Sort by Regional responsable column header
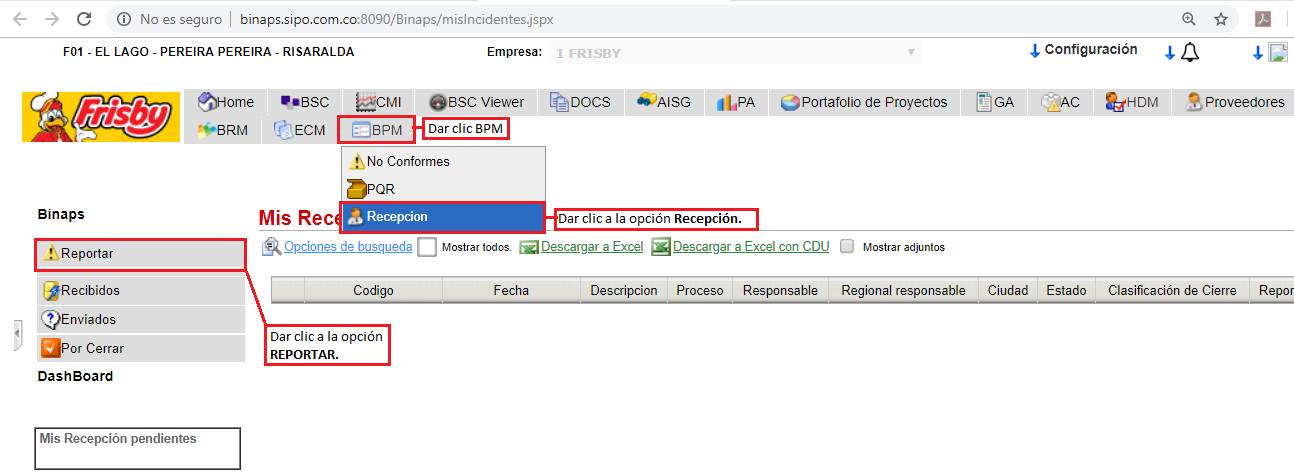The width and height of the screenshot is (1294, 476). (x=904, y=290)
